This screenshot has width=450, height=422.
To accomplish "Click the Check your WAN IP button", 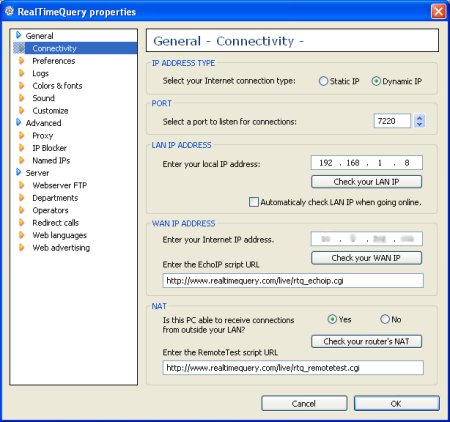I will pyautogui.click(x=366, y=258).
